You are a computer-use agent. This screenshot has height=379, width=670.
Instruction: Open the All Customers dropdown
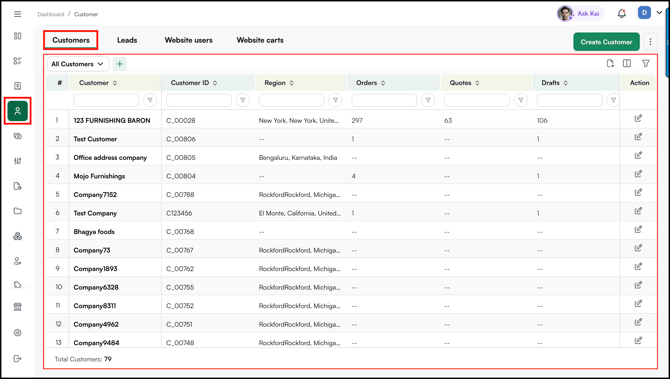click(x=78, y=64)
